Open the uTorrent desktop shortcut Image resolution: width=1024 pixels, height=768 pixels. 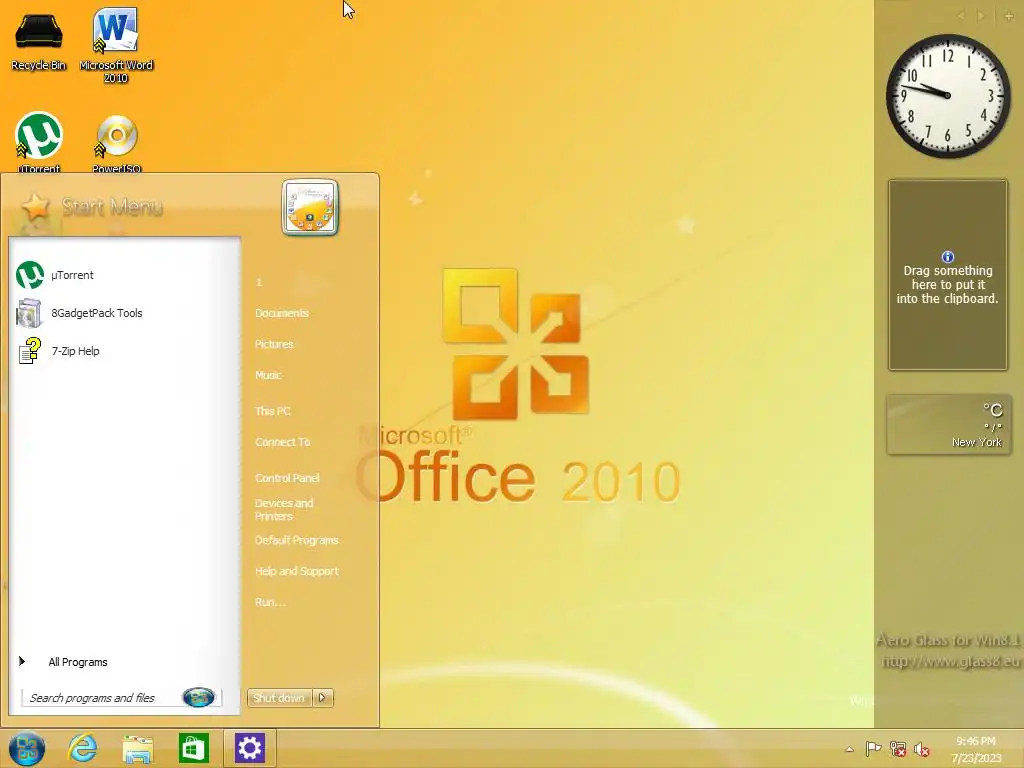pos(39,142)
